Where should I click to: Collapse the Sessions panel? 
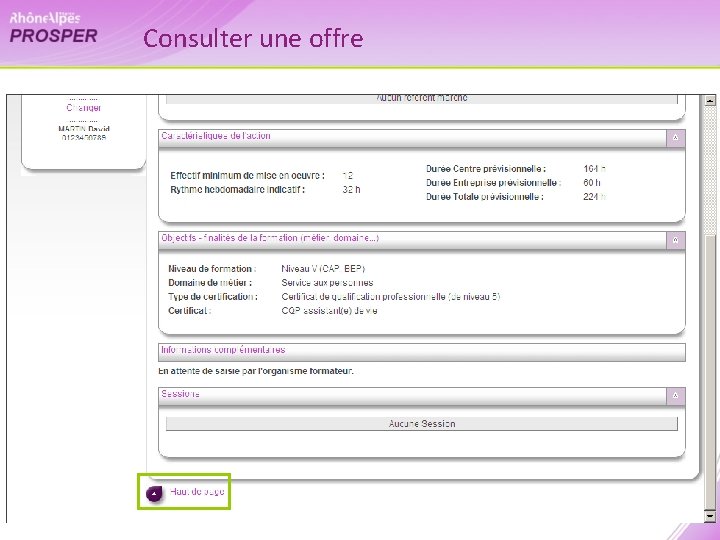coord(675,396)
